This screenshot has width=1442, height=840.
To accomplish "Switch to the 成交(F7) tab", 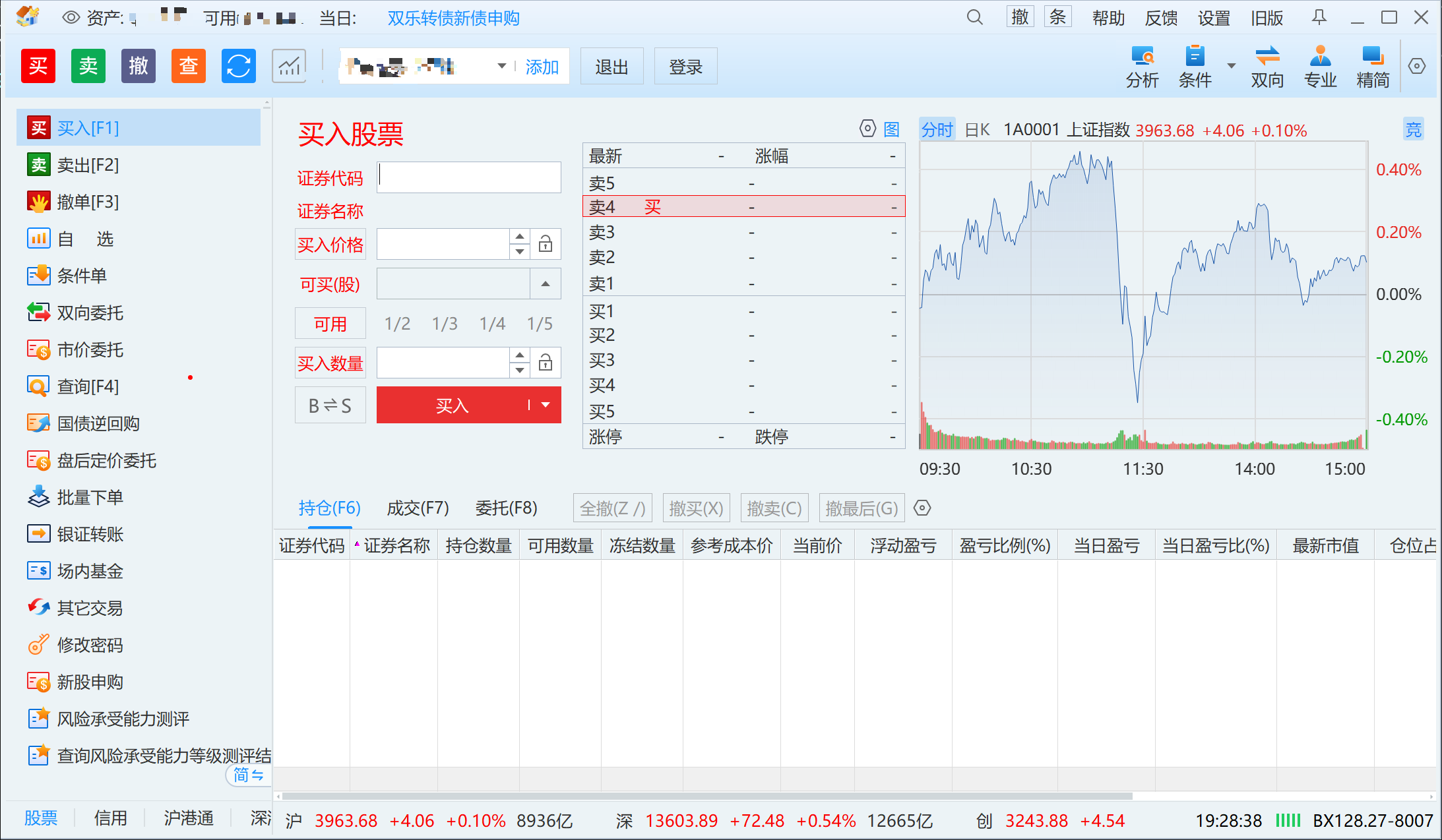I will click(418, 508).
